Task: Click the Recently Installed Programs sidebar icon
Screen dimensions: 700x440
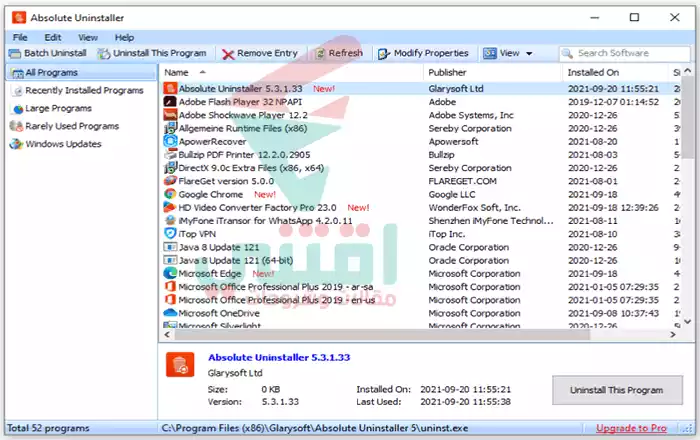Action: [x=17, y=91]
